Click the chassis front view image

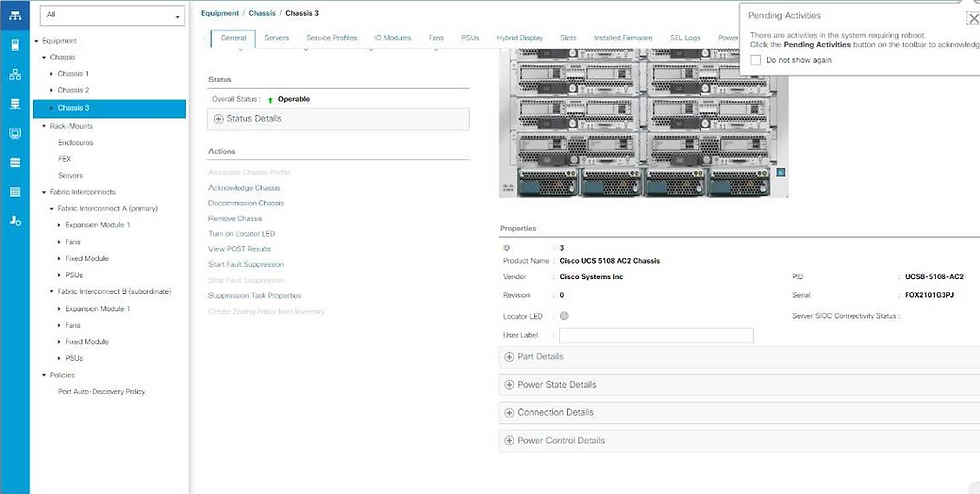[644, 123]
